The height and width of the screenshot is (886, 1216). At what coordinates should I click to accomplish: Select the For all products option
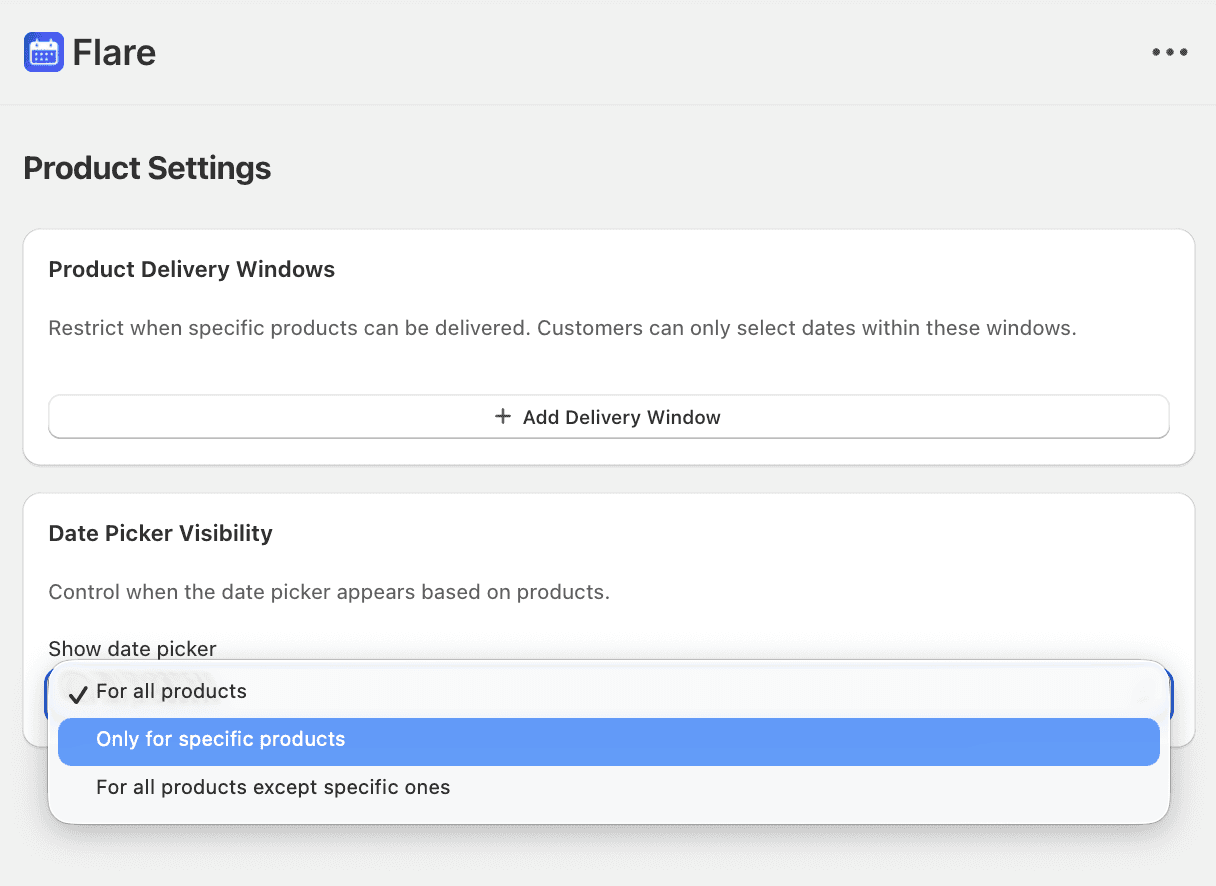171,692
